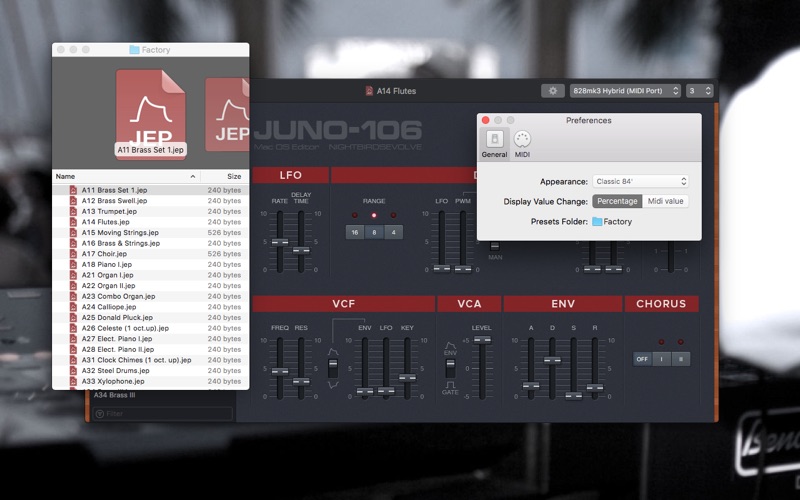Click the DCO LFO slider handle
Screen dimensions: 800x500
click(x=442, y=268)
